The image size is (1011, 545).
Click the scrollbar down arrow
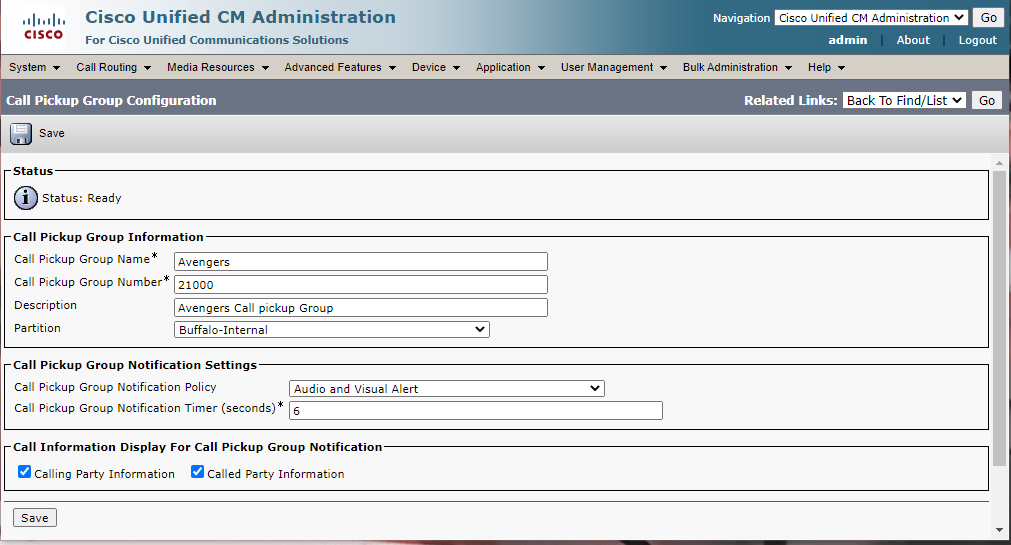click(999, 530)
